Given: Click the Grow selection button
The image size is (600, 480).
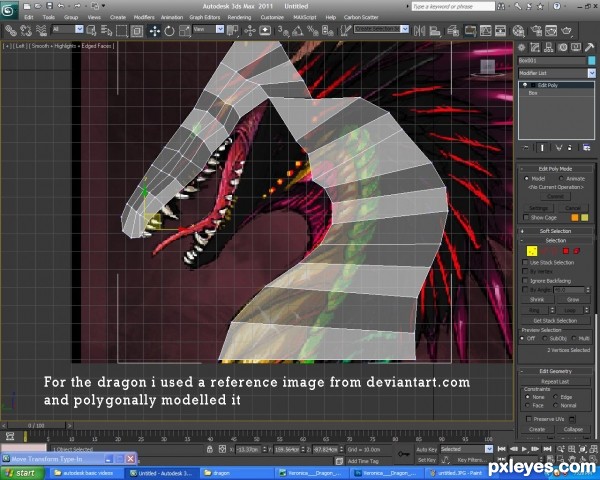Looking at the screenshot, I should point(572,299).
